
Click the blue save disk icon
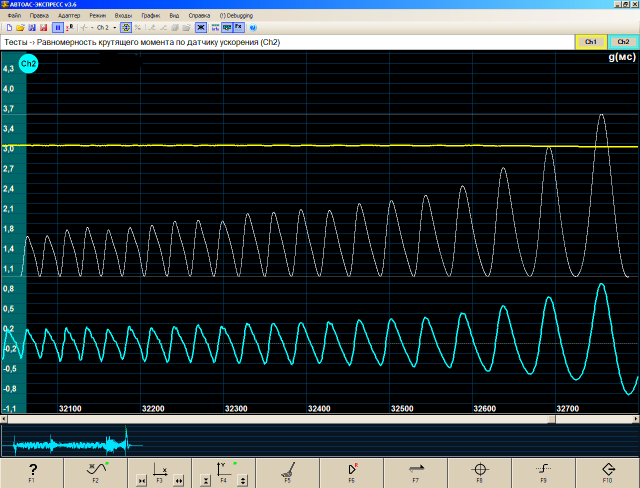32,27
